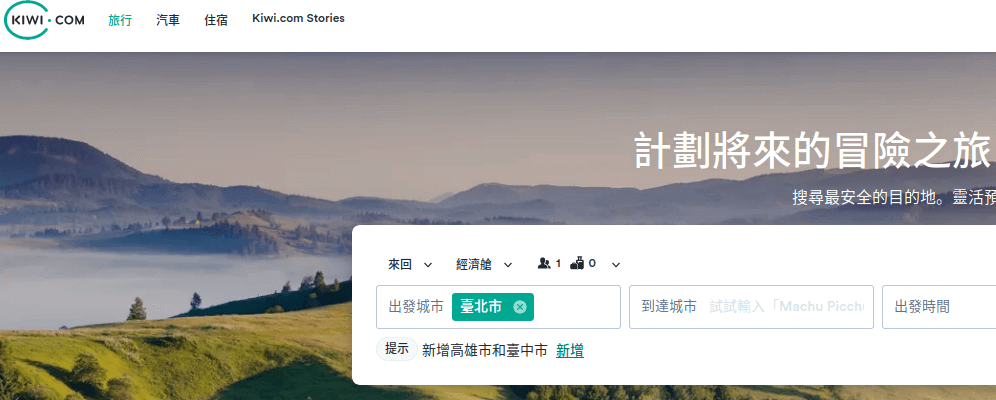Click the chevron next to 經濟艙
Image resolution: width=996 pixels, height=400 pixels.
click(508, 265)
